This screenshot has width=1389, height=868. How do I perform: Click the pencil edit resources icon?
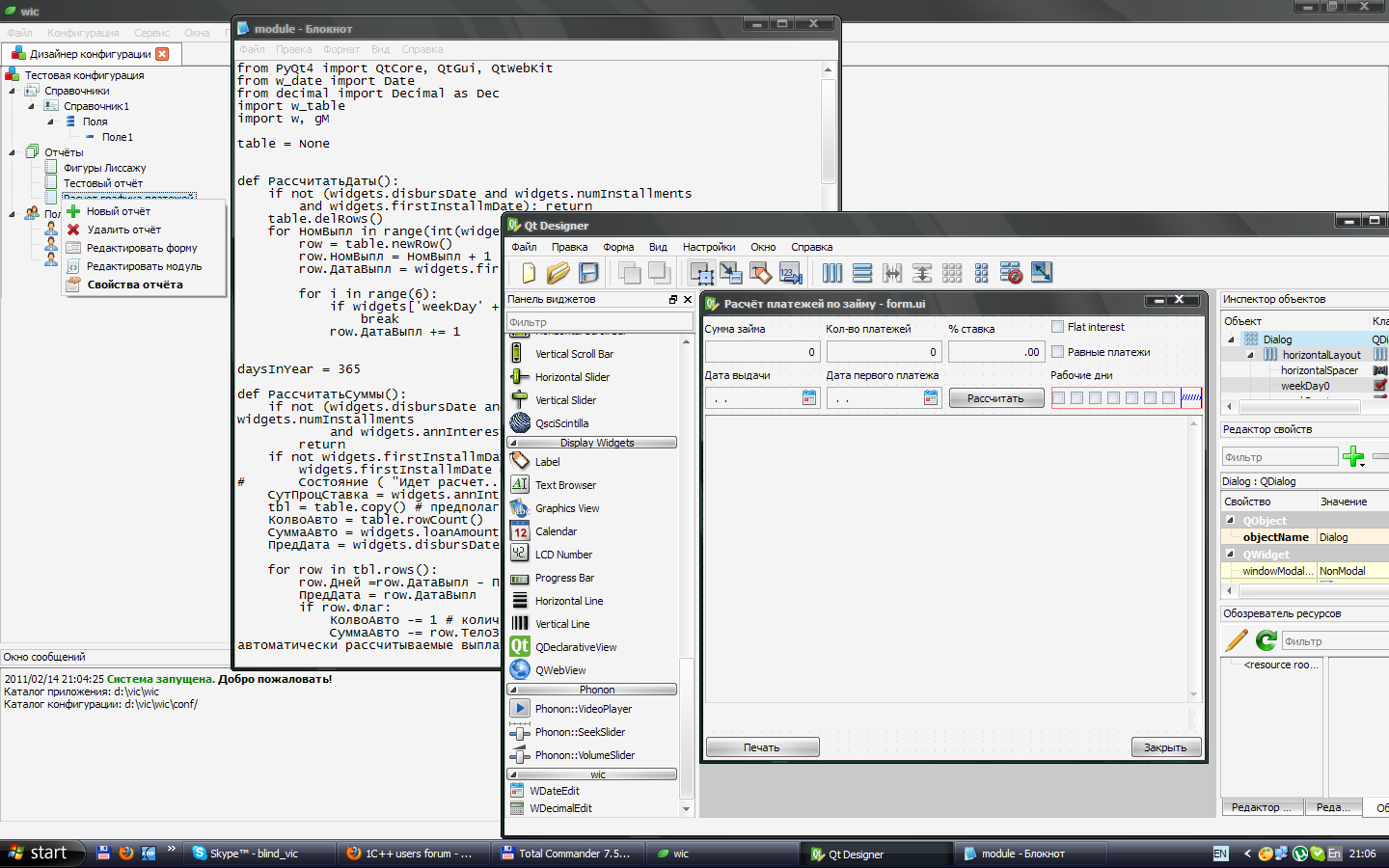[x=1236, y=640]
